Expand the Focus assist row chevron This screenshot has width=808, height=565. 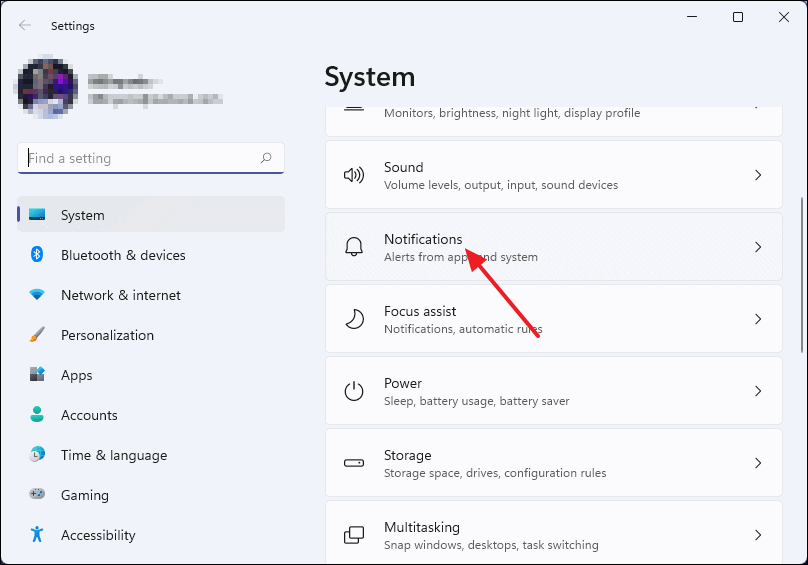click(758, 319)
